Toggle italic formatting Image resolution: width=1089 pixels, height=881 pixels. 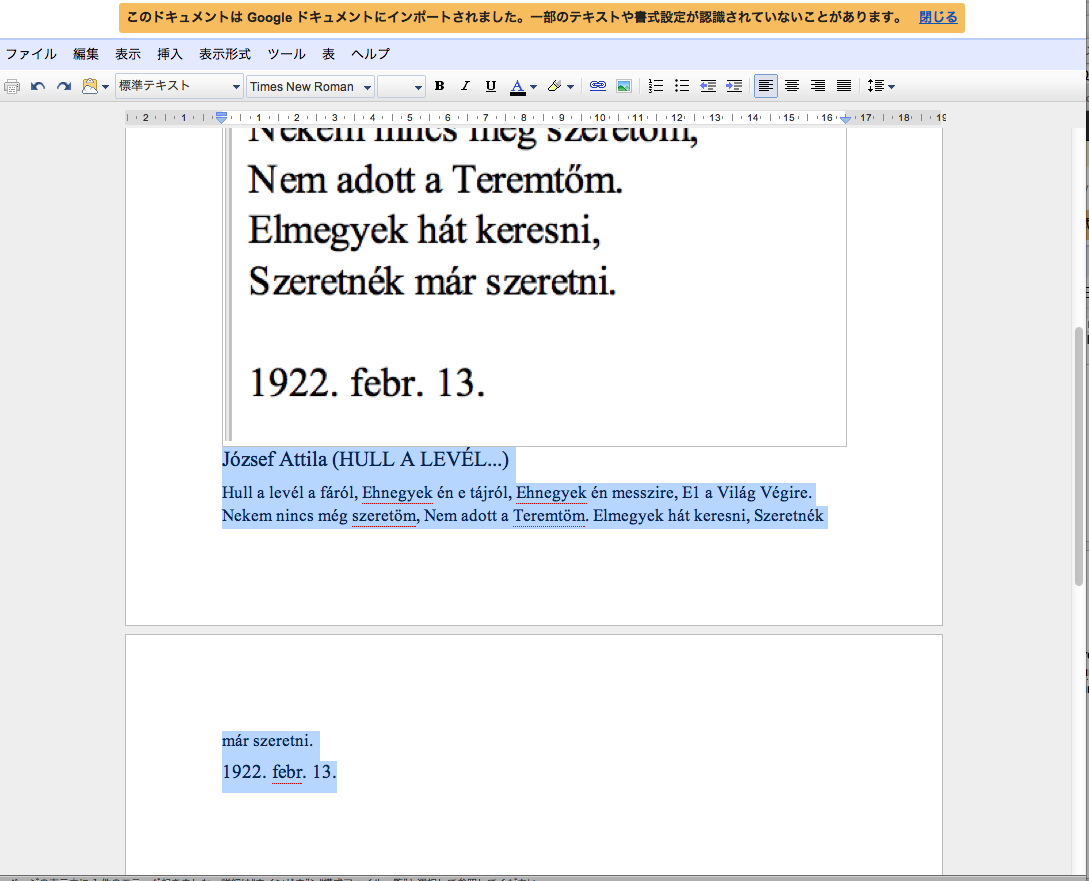coord(465,86)
